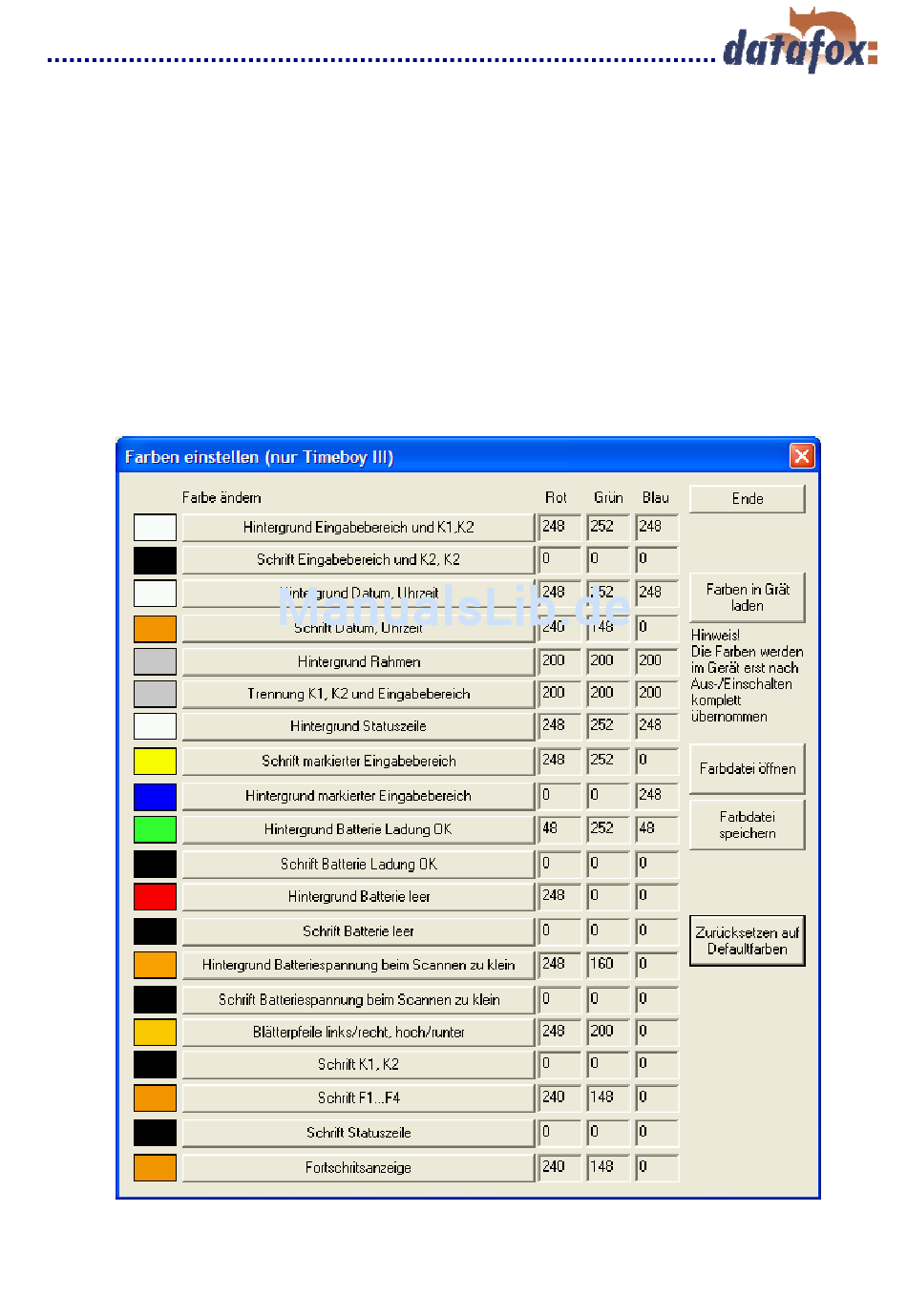Screen dimensions: 907x1316
Task: Click black swatch beside Schrift Statuszeile
Action: coord(155,1133)
